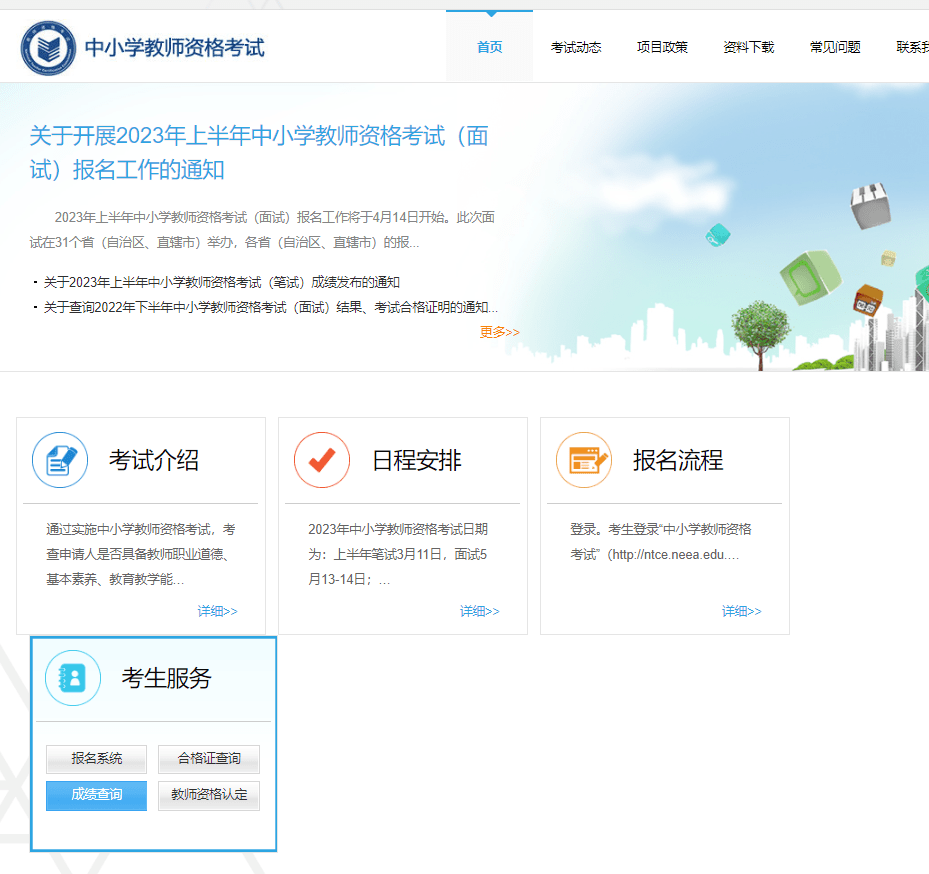The width and height of the screenshot is (929, 874).
Task: Click the 报名流程 orange form icon
Action: click(x=584, y=460)
